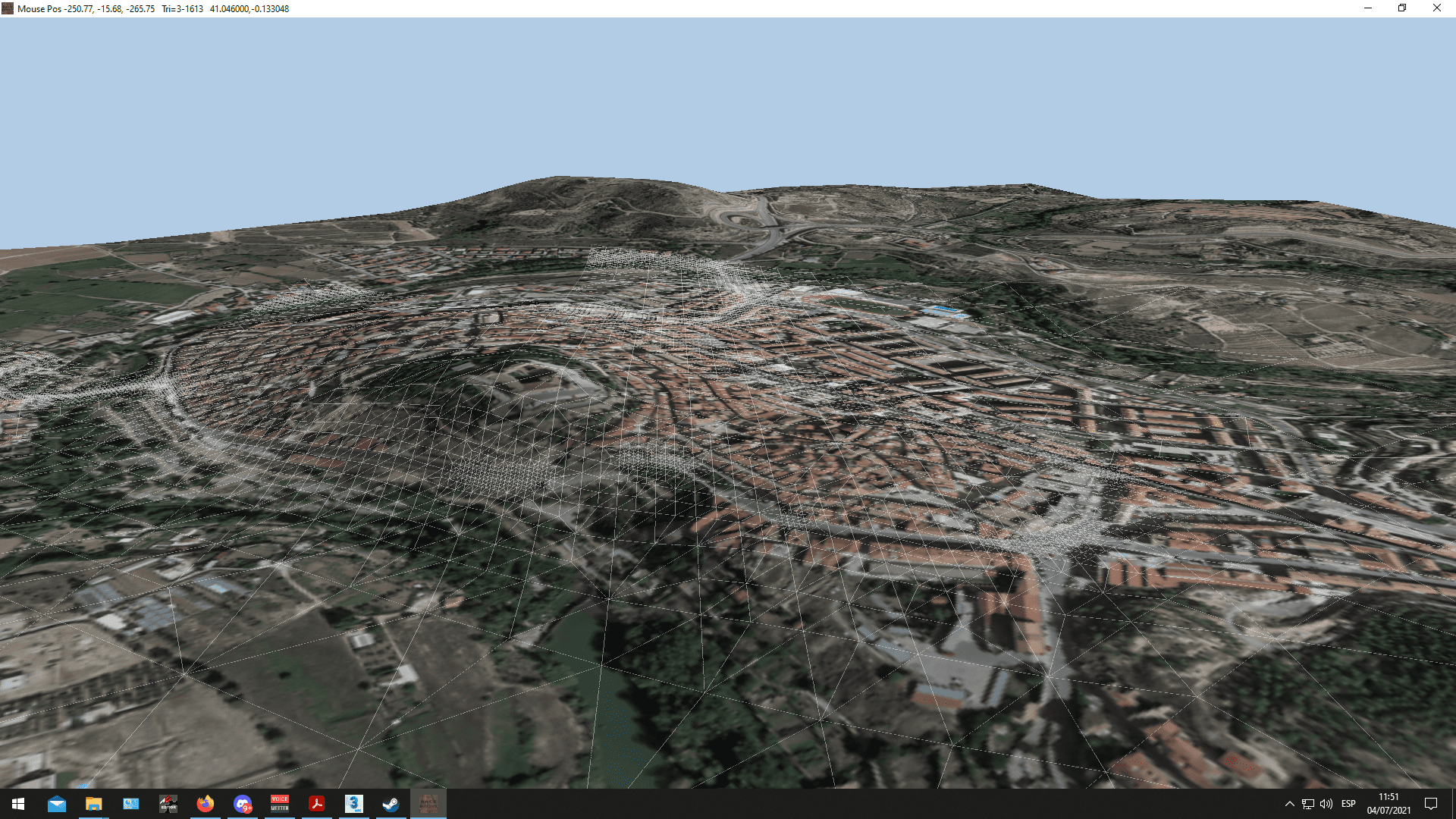
Task: Open File Explorer from taskbar
Action: click(x=93, y=804)
